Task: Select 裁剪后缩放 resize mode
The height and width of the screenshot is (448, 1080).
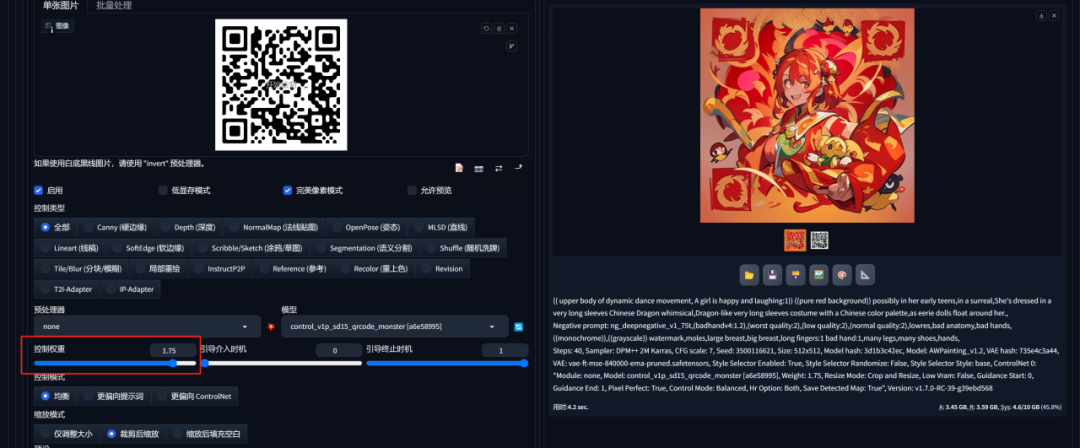Action: [x=134, y=434]
